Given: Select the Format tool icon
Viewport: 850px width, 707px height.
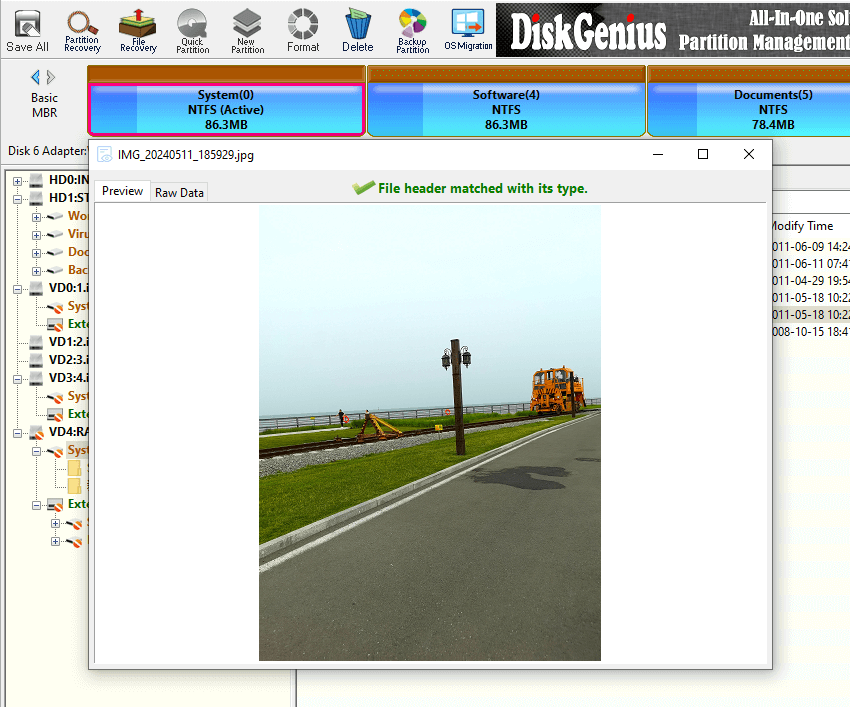Looking at the screenshot, I should (303, 28).
